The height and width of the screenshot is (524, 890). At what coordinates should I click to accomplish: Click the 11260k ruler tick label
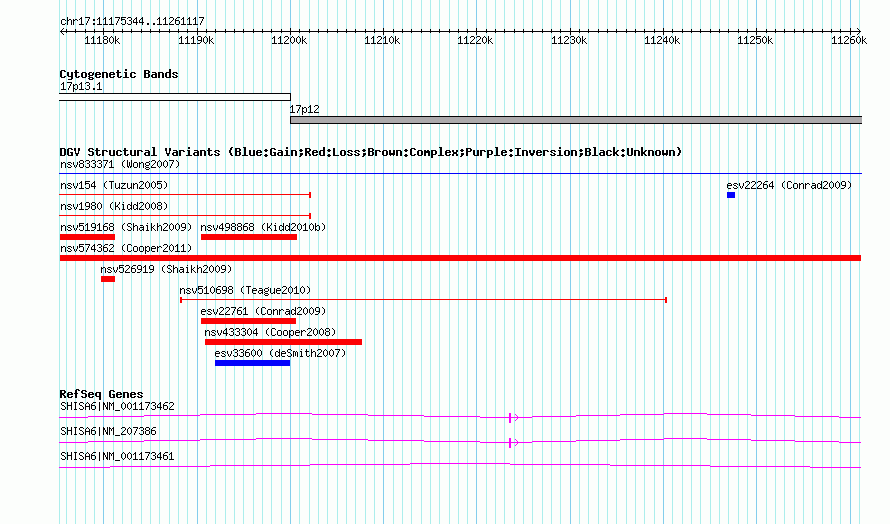click(849, 40)
